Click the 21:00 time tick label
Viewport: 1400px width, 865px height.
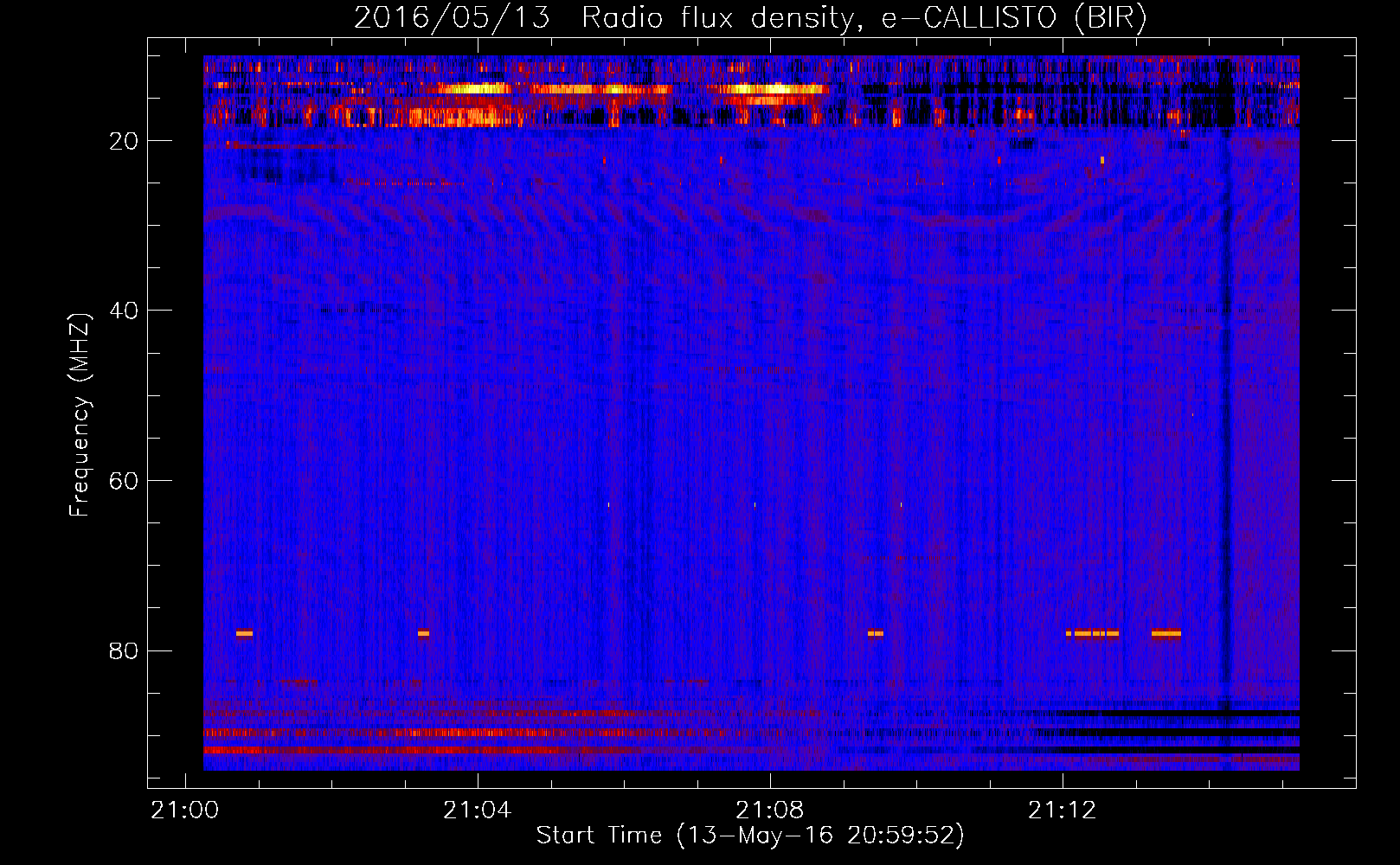185,811
